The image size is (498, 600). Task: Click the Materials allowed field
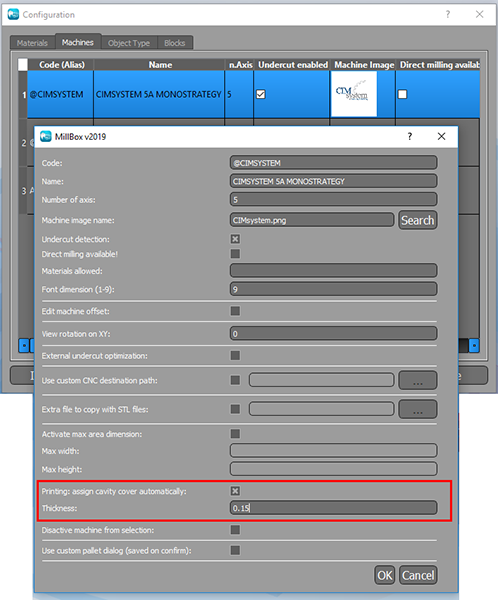click(333, 271)
